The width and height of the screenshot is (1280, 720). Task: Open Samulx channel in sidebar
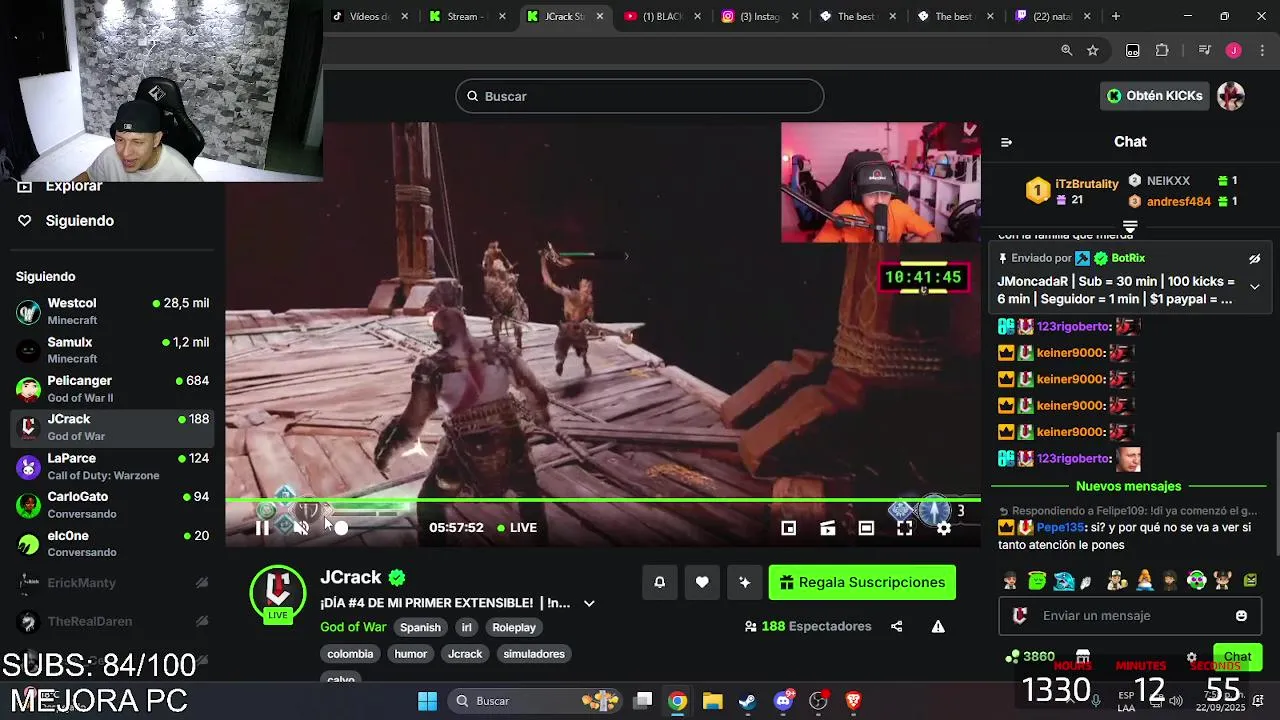(113, 350)
